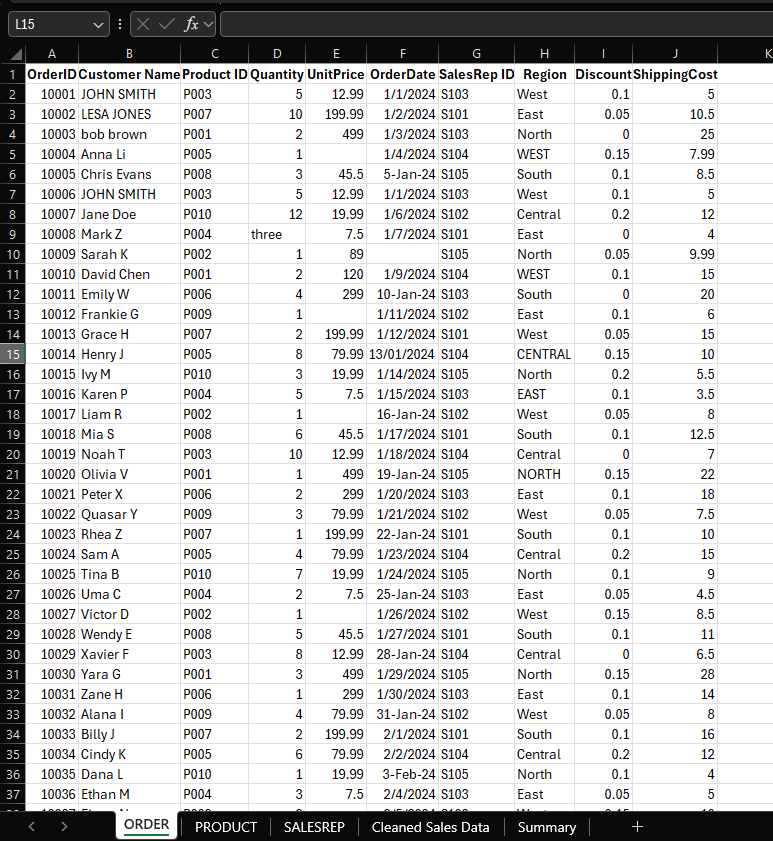The height and width of the screenshot is (841, 773).
Task: Switch to the SALESREP sheet tab
Action: pyautogui.click(x=314, y=827)
